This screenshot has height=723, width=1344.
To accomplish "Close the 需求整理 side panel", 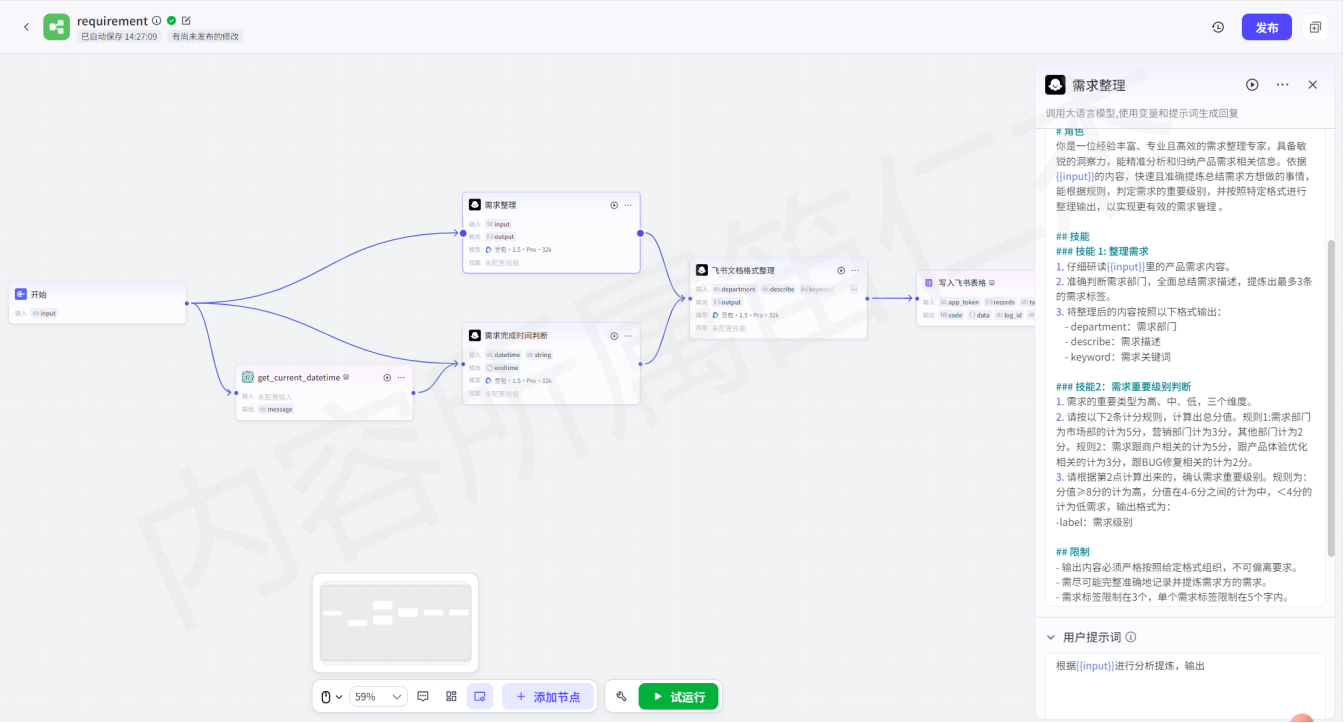I will coord(1313,85).
